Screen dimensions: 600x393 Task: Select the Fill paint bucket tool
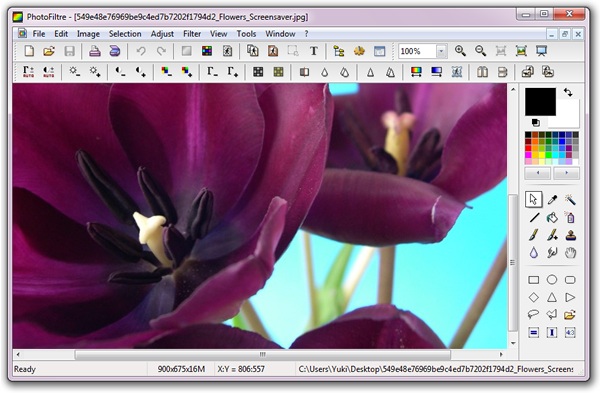pyautogui.click(x=552, y=218)
